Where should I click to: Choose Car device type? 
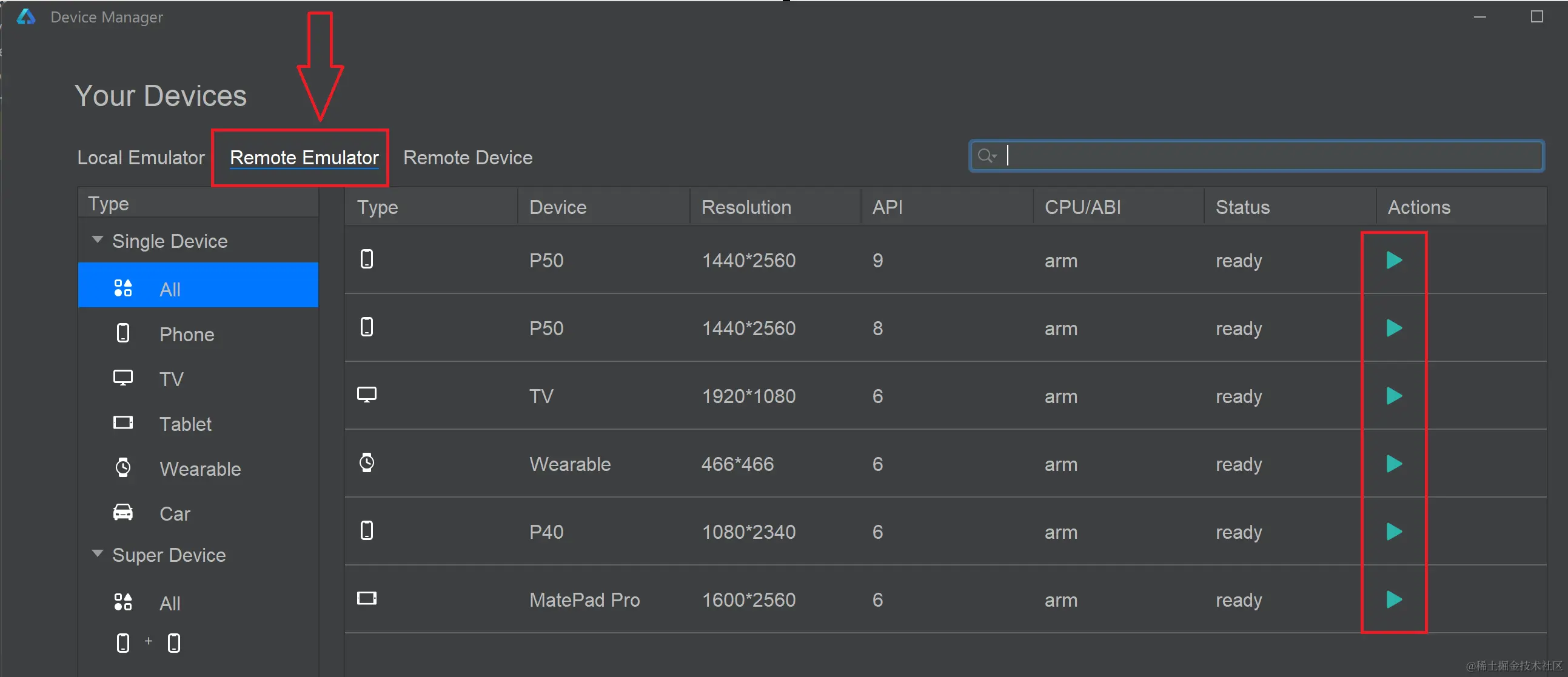pyautogui.click(x=175, y=514)
